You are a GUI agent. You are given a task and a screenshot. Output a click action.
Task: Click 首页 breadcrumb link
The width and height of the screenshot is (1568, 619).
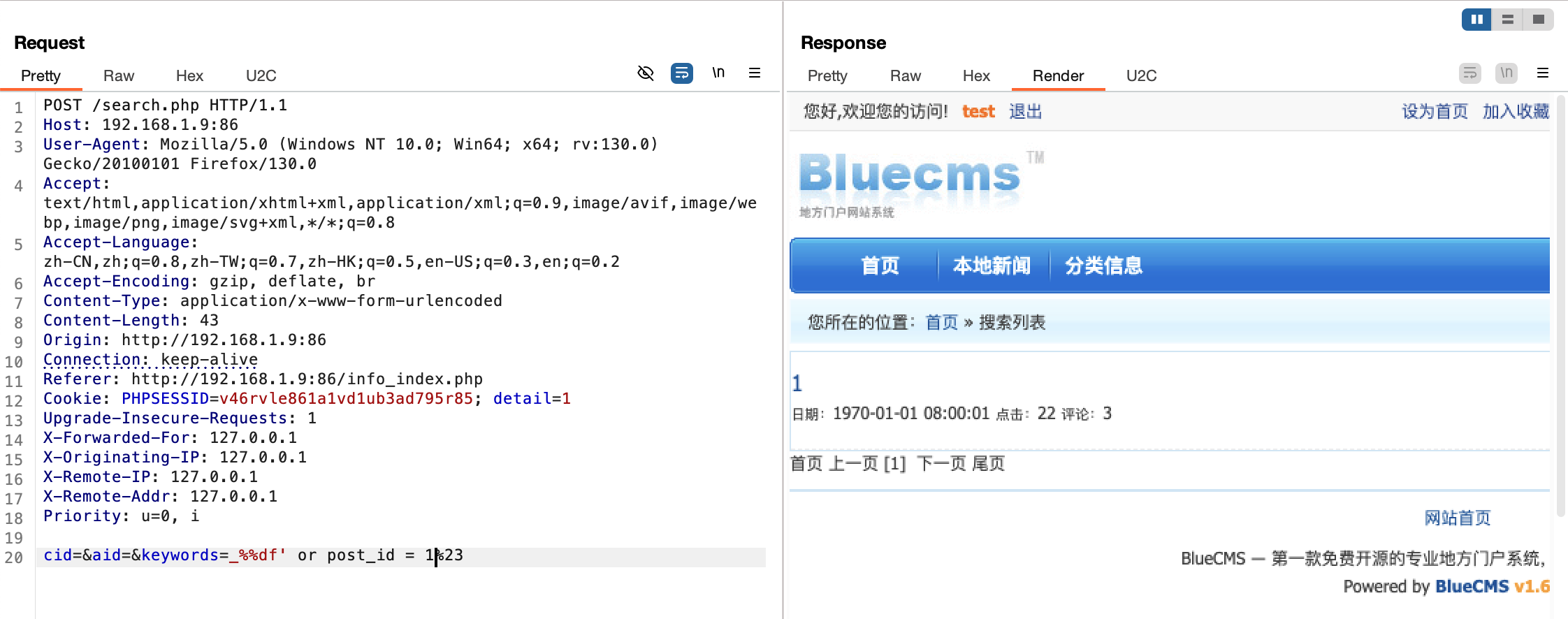coord(942,322)
